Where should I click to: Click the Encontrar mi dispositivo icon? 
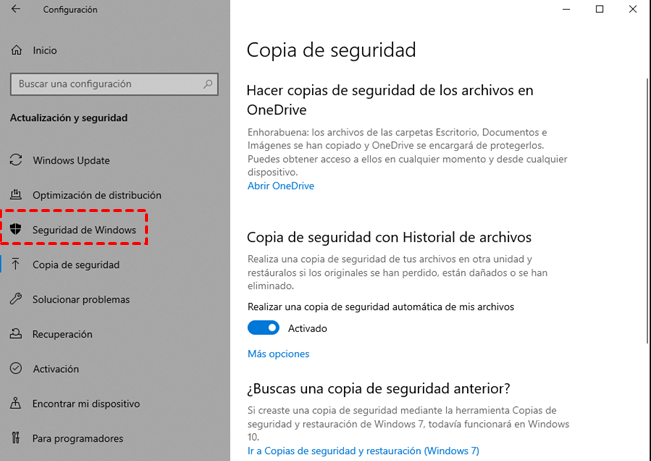coord(16,404)
